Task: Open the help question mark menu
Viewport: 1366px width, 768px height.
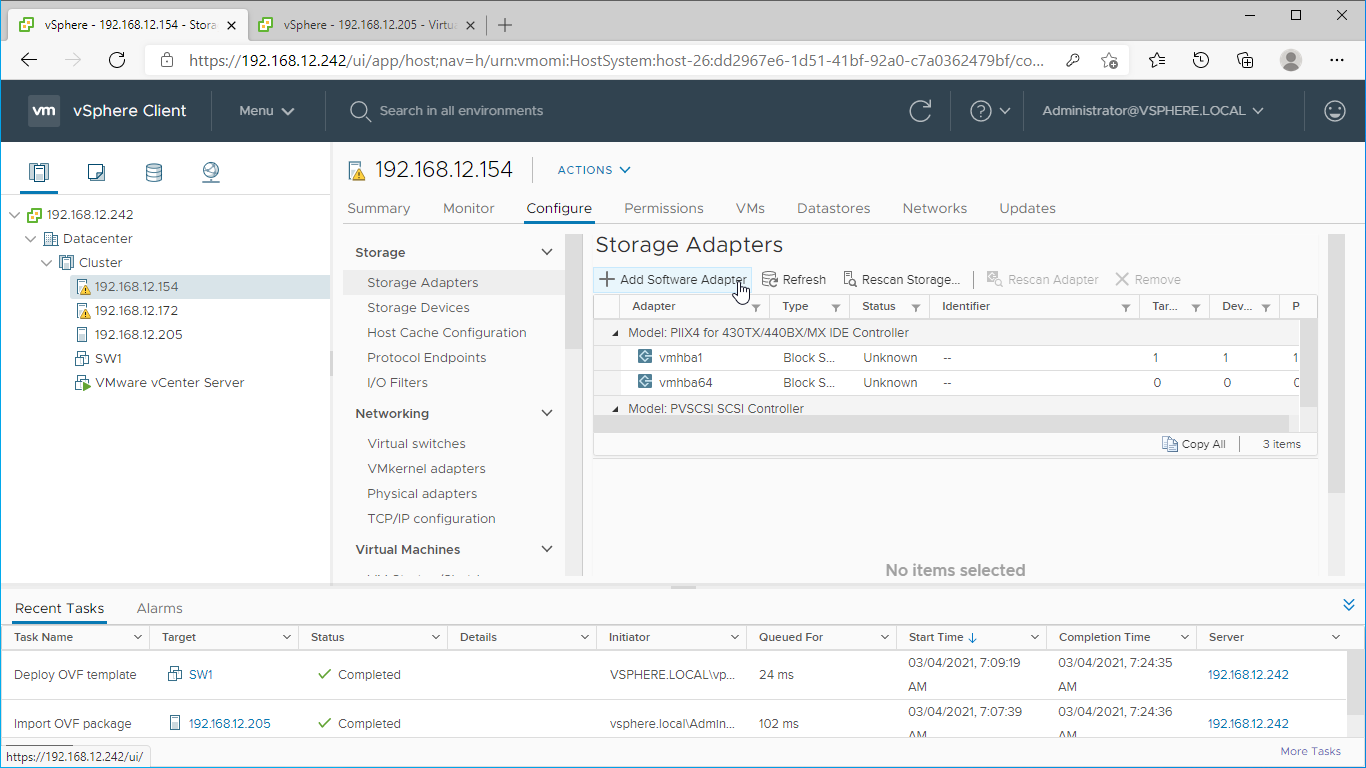Action: [990, 111]
